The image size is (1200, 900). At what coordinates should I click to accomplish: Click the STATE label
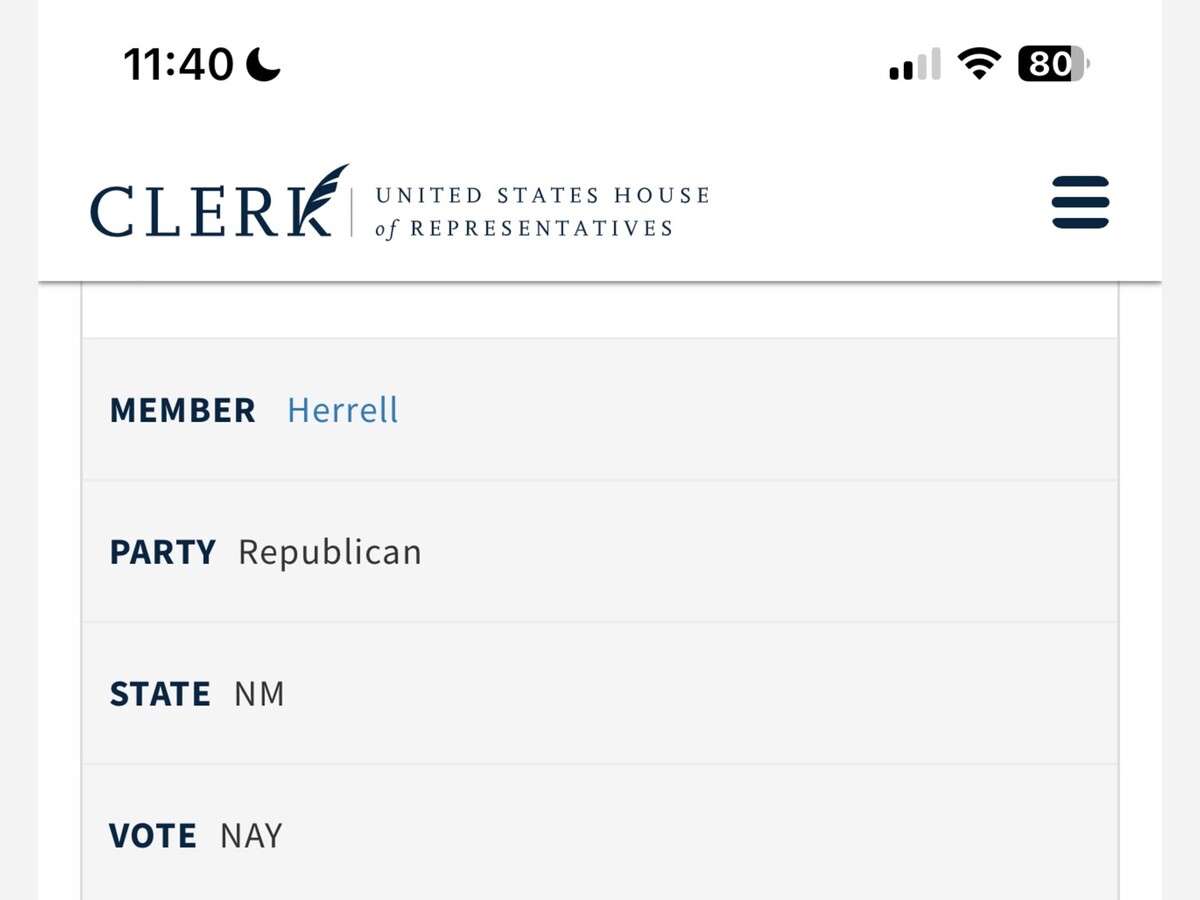coord(160,694)
